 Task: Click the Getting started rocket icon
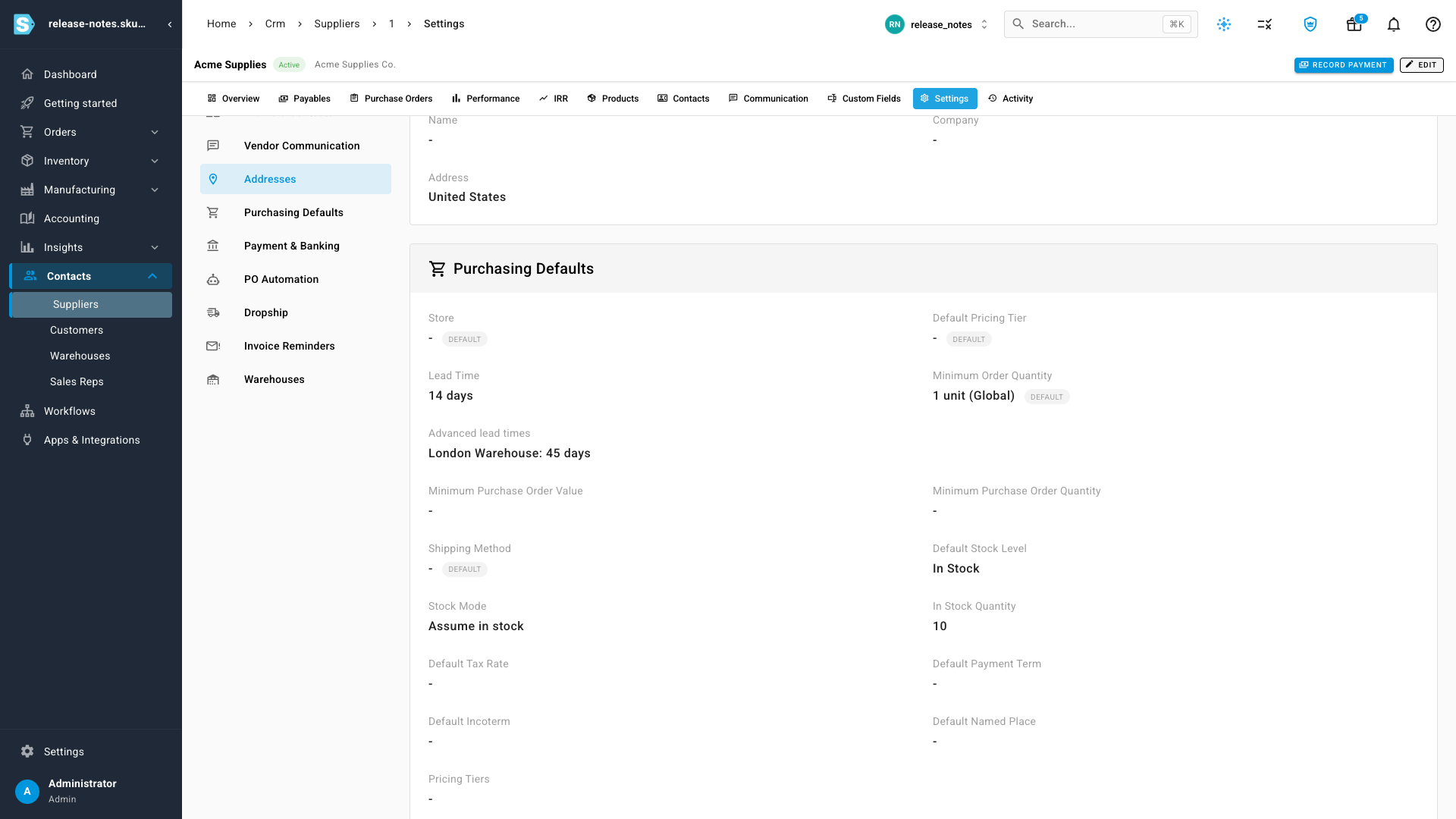point(27,103)
